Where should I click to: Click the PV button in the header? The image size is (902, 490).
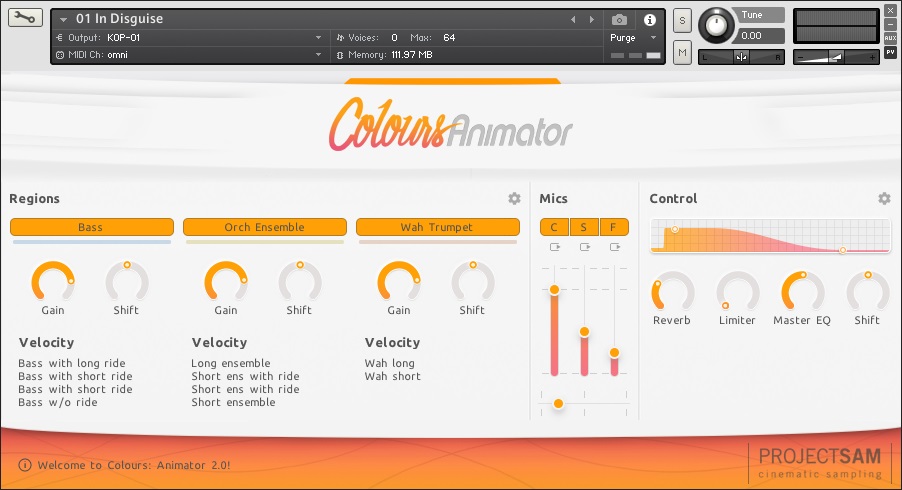point(890,52)
